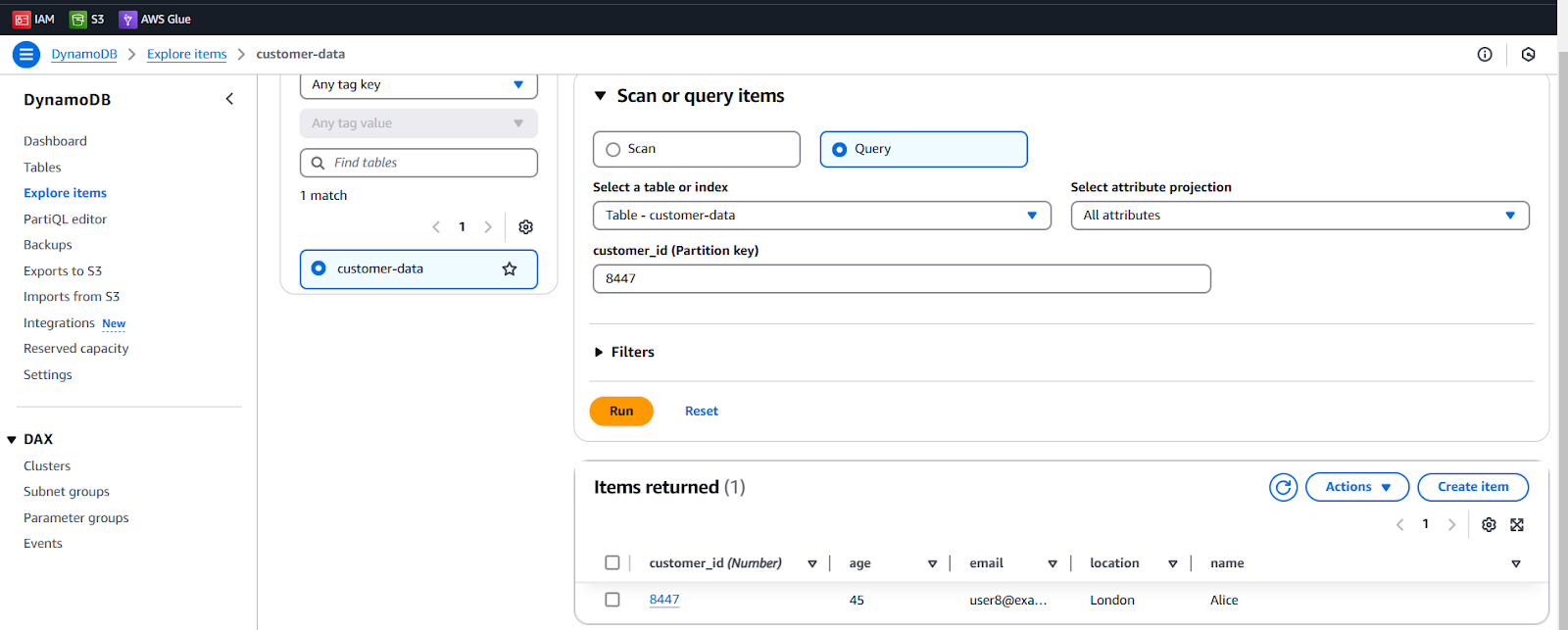Toggle the hamburger navigation menu
Viewport: 1568px width, 630px height.
26,55
